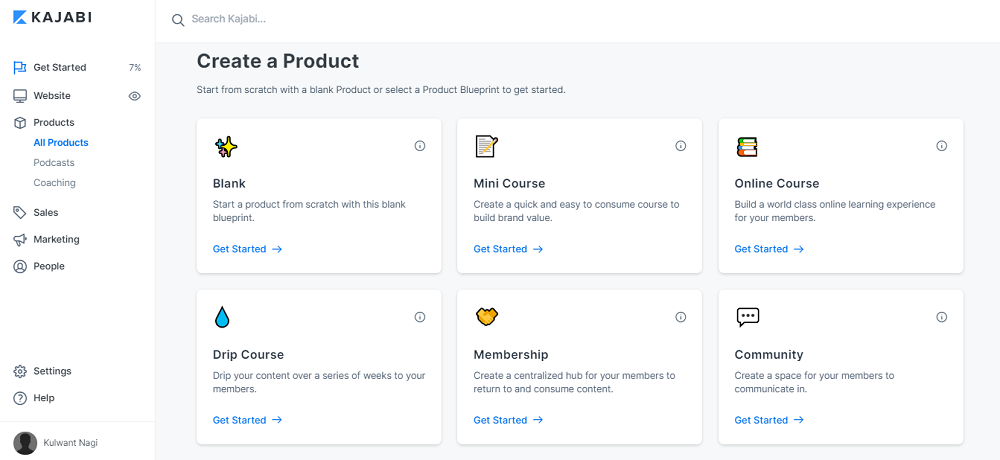Open info icon on Mini Course card
This screenshot has height=460, width=1000.
pos(681,146)
